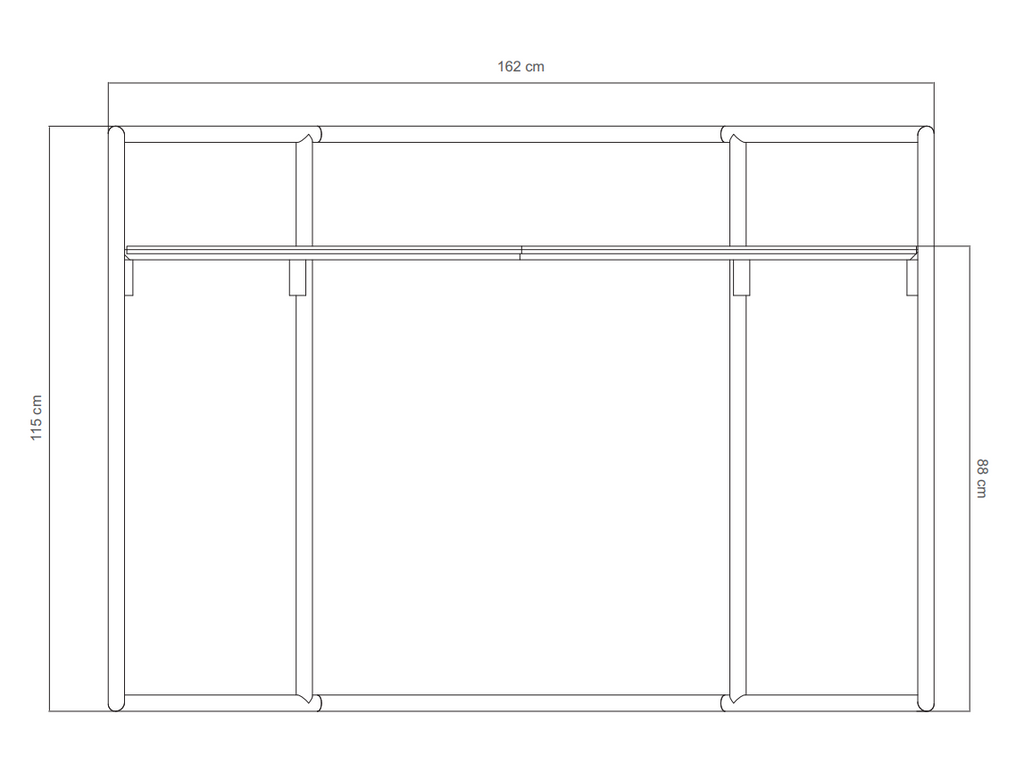
Task: Select the upper right compartment above the shelf
Action: coord(832,194)
